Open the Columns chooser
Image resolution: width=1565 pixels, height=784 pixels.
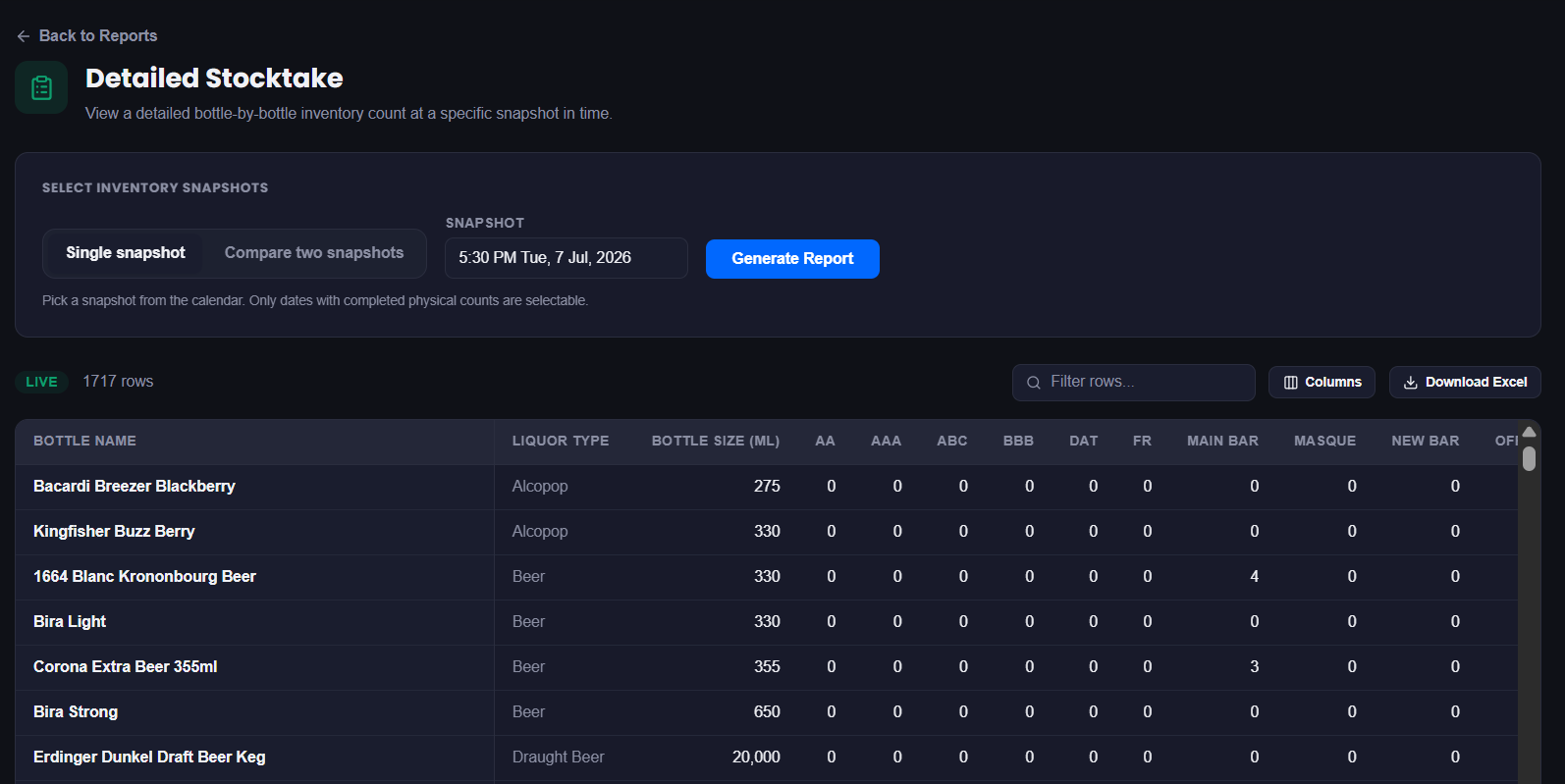pos(1322,383)
